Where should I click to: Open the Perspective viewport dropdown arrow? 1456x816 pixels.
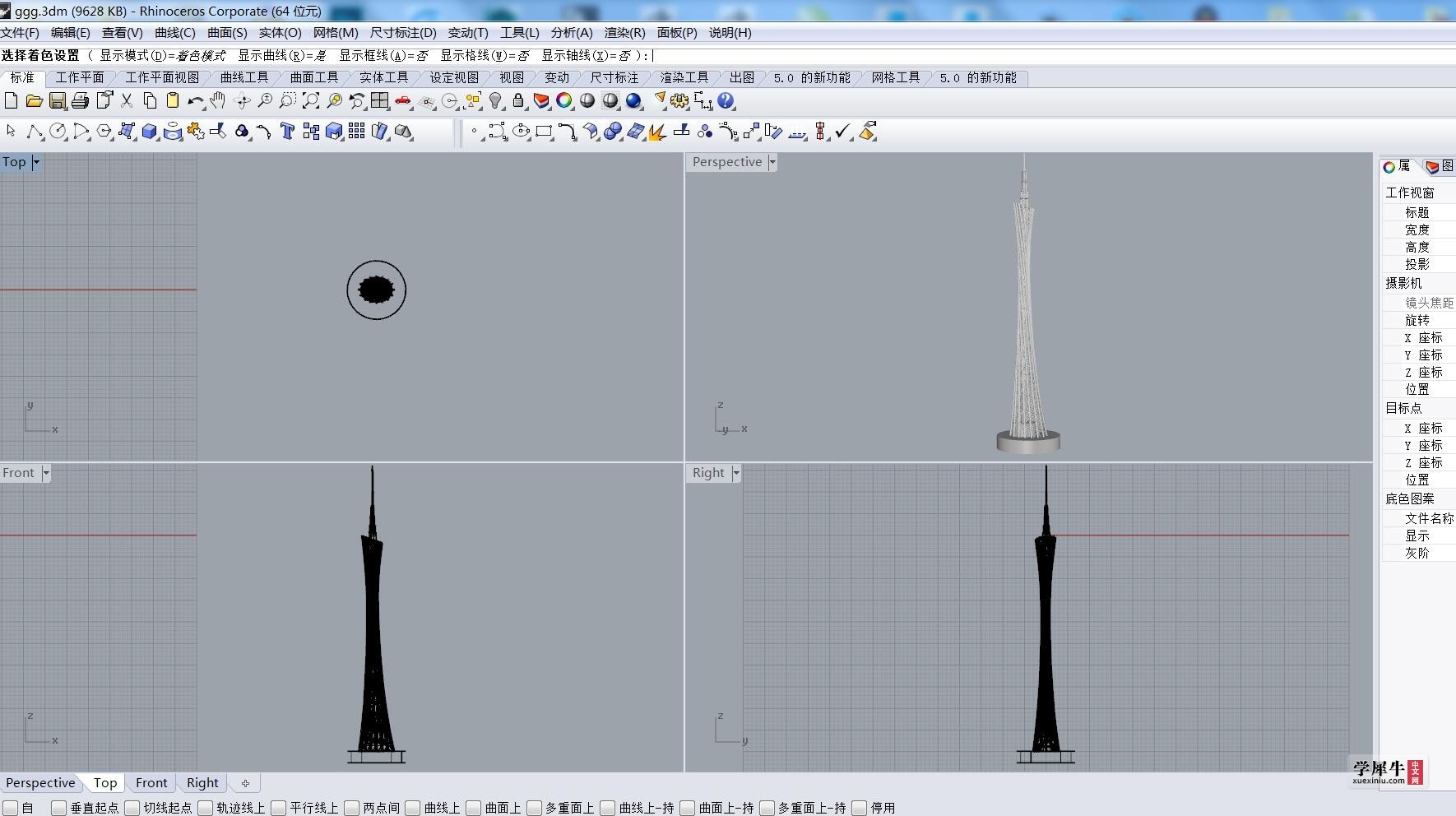[x=772, y=162]
